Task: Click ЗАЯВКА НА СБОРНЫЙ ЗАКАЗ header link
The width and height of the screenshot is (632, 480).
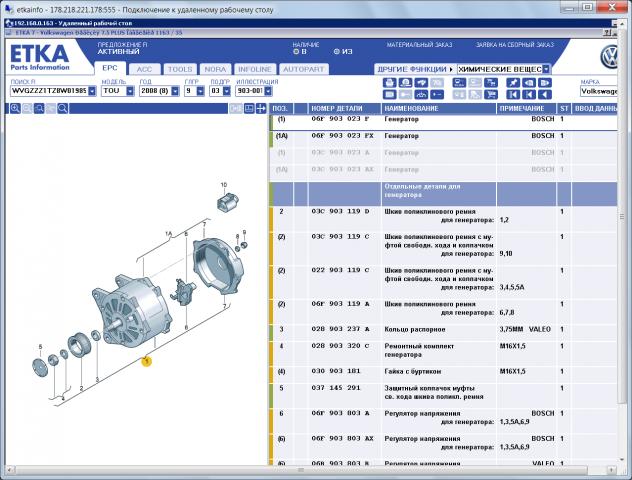Action: click(x=515, y=45)
